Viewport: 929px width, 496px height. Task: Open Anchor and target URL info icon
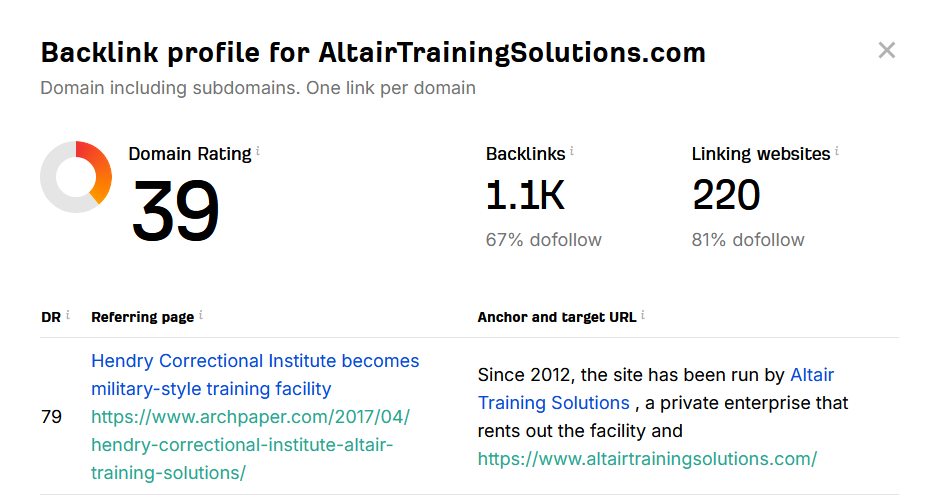tap(643, 315)
